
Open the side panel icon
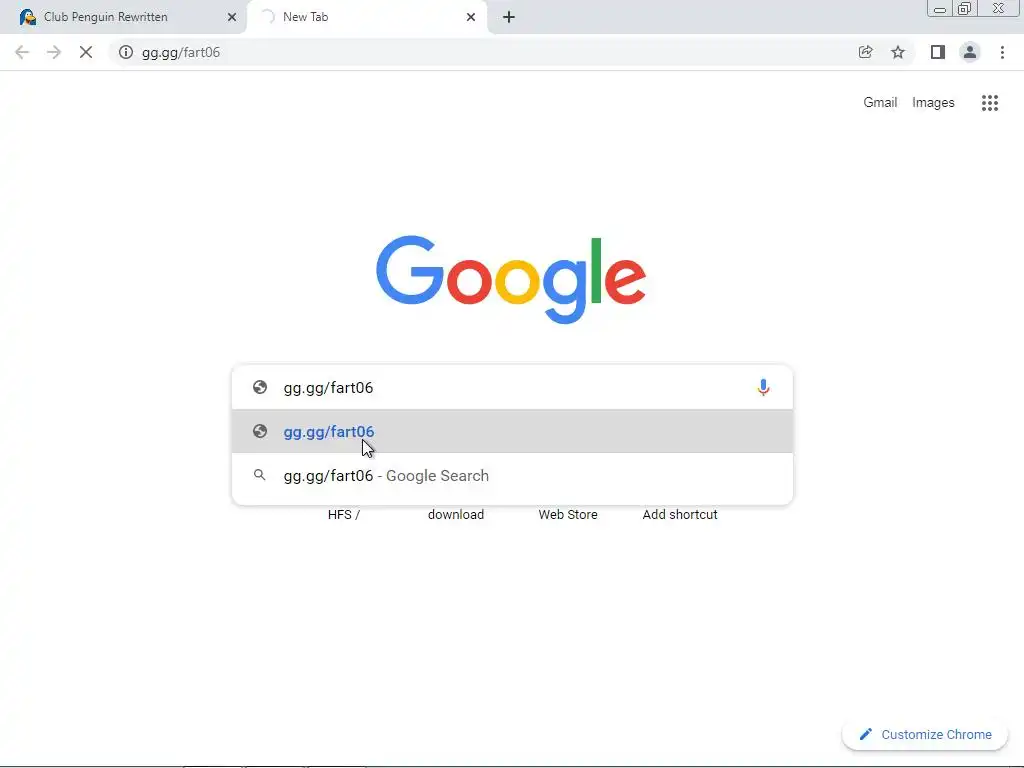(938, 52)
